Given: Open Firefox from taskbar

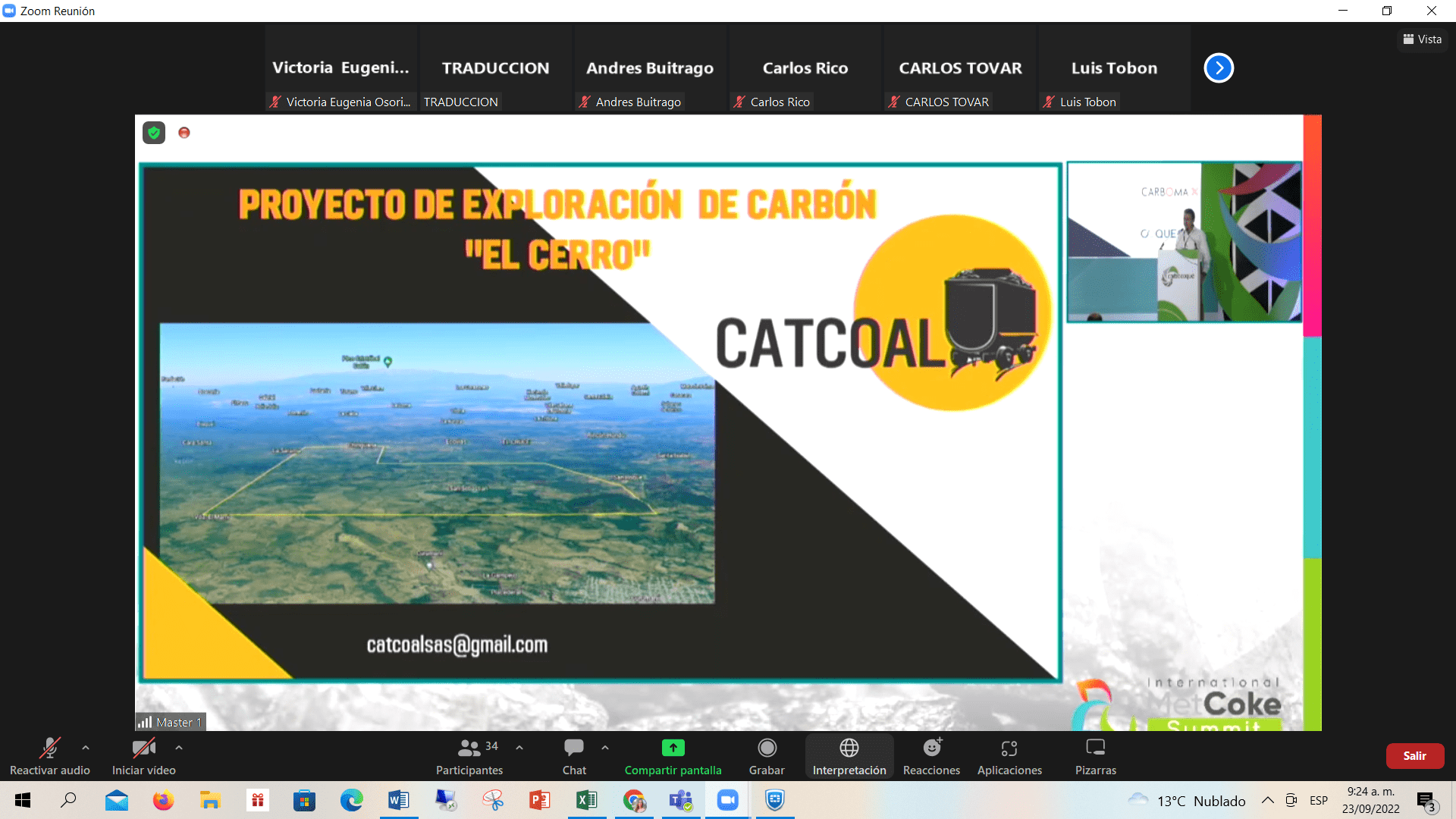Looking at the screenshot, I should (163, 800).
